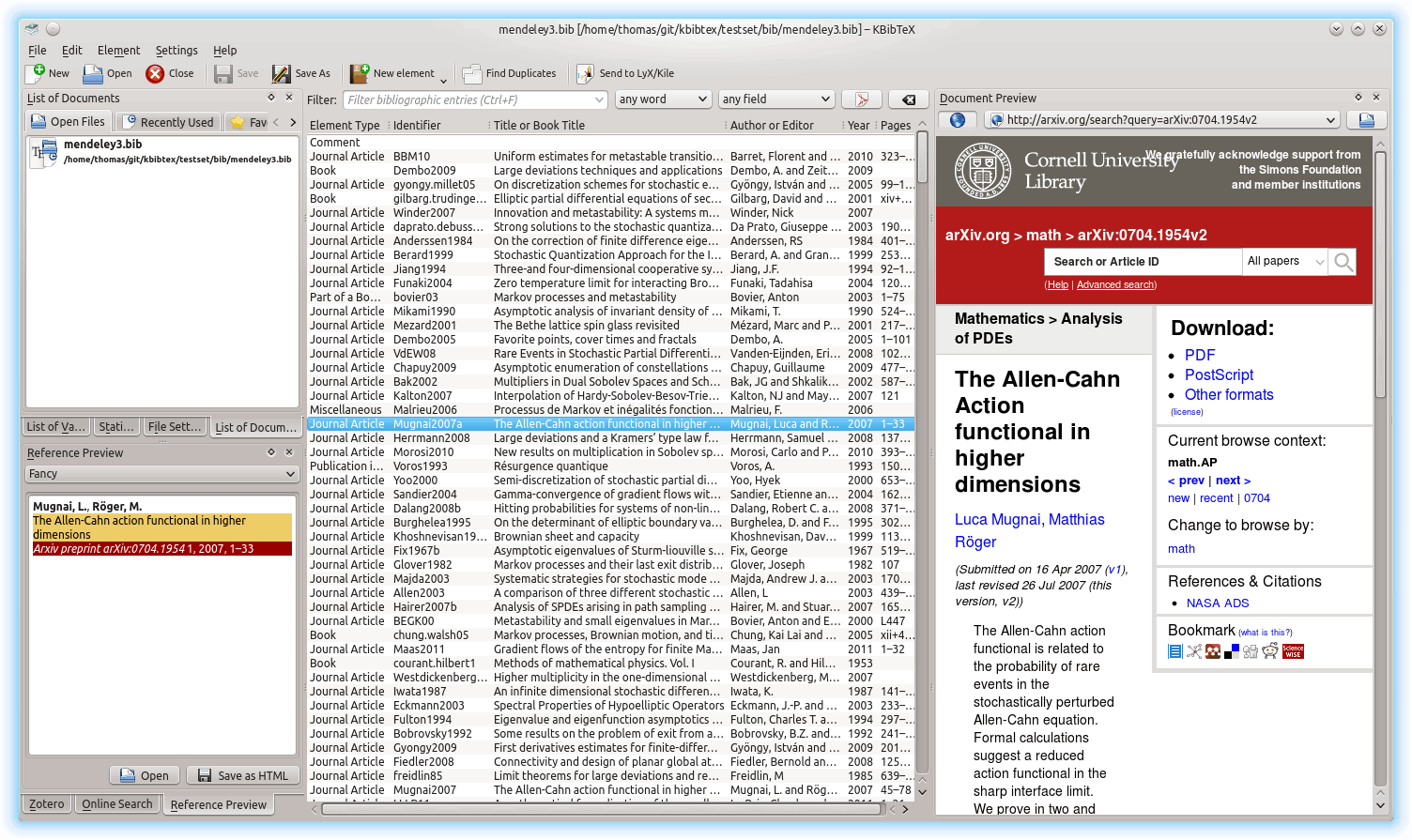Click the New document toolbar icon
1412x840 pixels.
click(38, 73)
